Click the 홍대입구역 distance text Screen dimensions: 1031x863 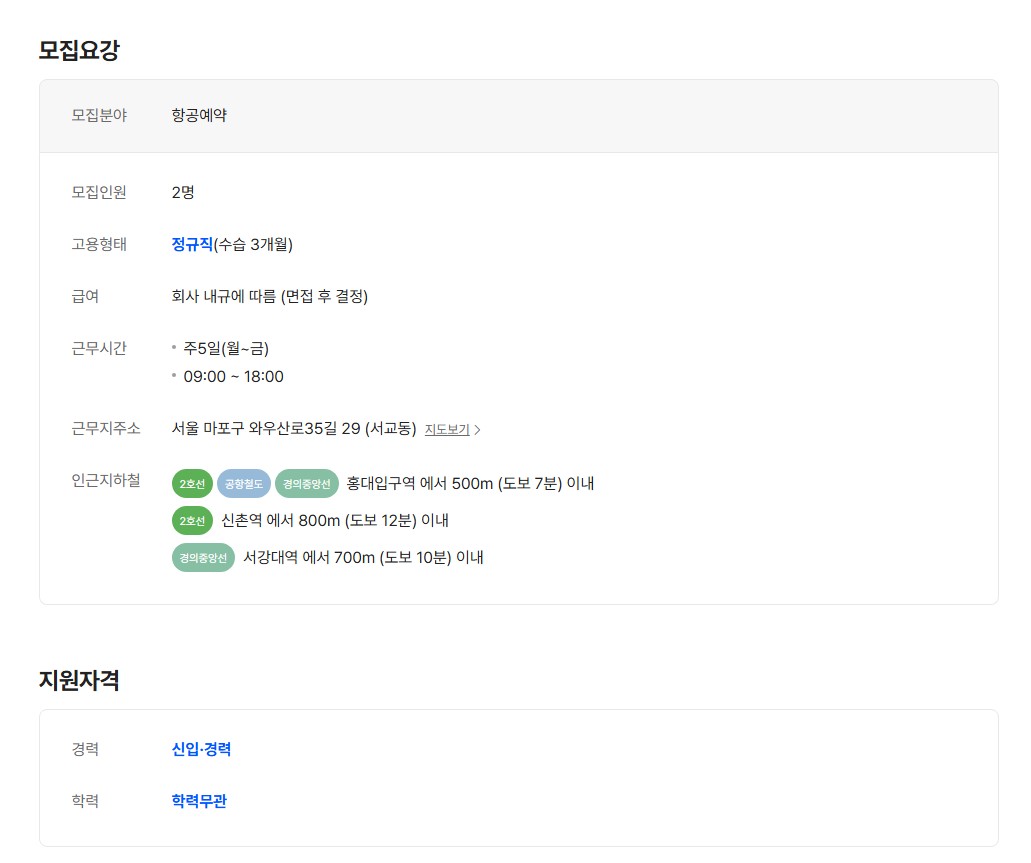(470, 484)
